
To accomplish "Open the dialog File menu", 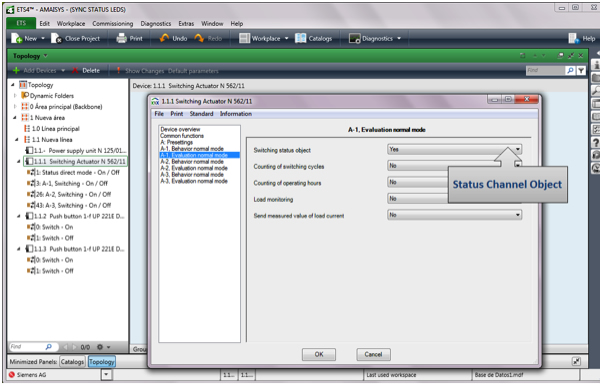I will coord(159,114).
